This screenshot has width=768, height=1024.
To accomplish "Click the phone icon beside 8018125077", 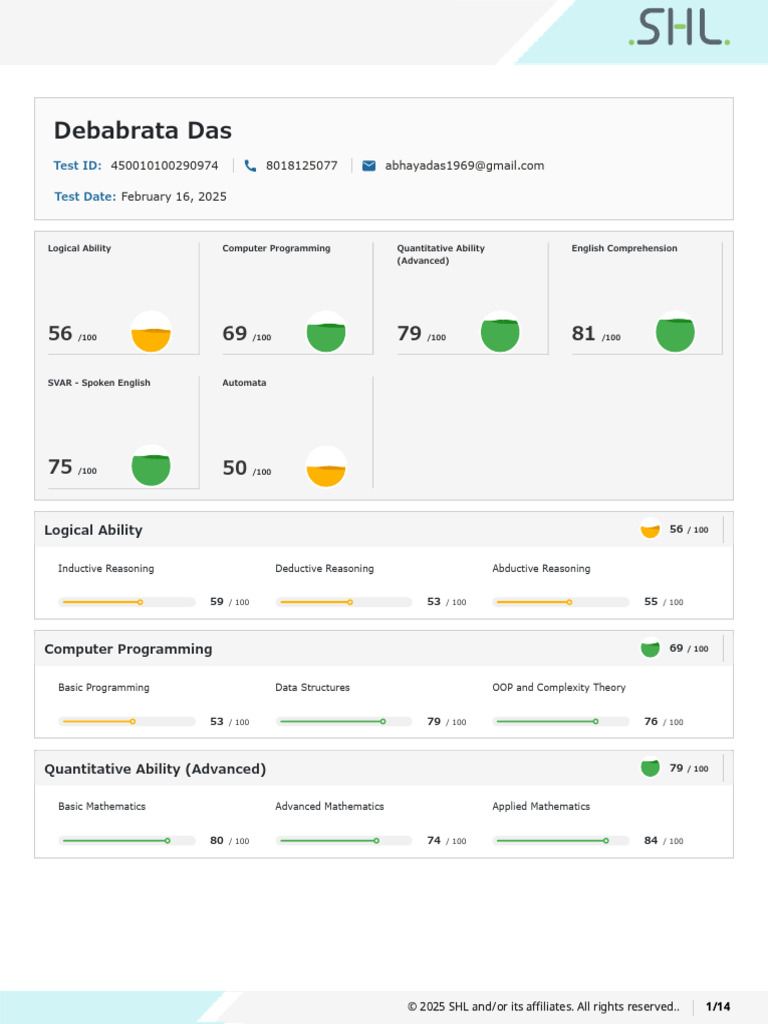I will (x=250, y=166).
